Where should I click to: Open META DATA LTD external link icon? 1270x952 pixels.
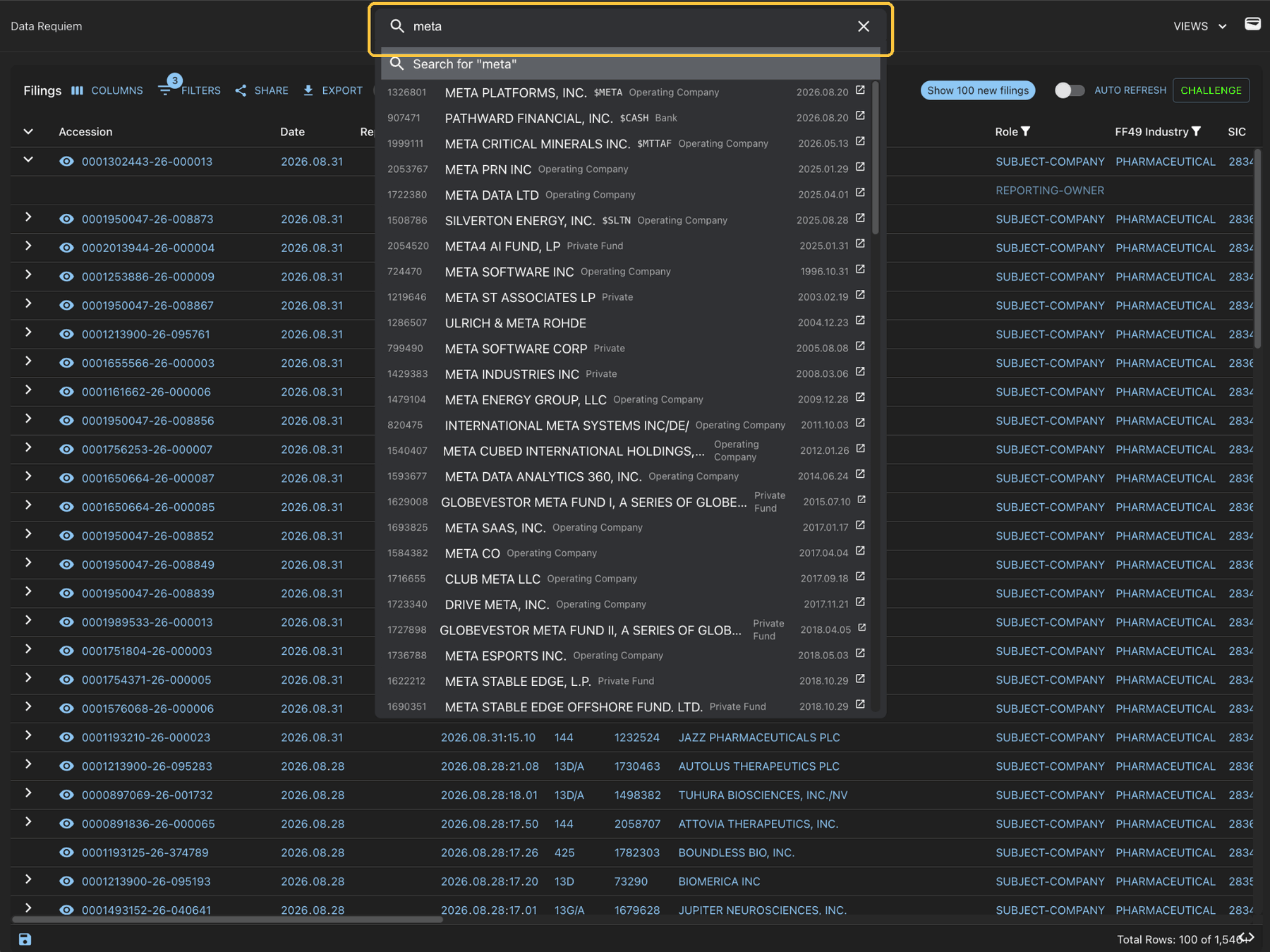pos(860,193)
